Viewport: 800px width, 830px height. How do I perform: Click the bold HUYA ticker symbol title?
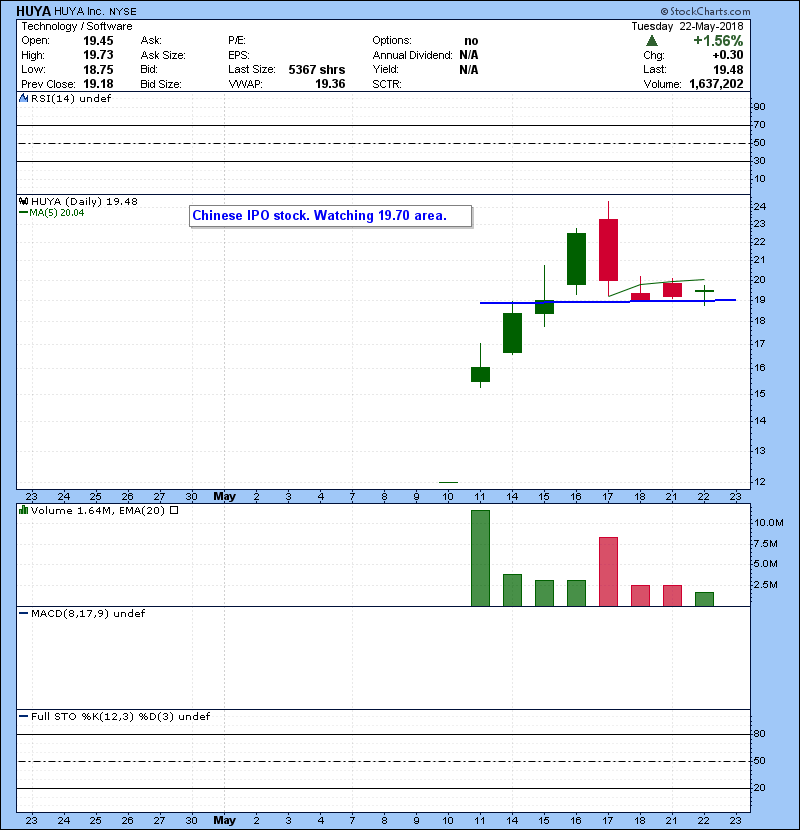pyautogui.click(x=33, y=11)
